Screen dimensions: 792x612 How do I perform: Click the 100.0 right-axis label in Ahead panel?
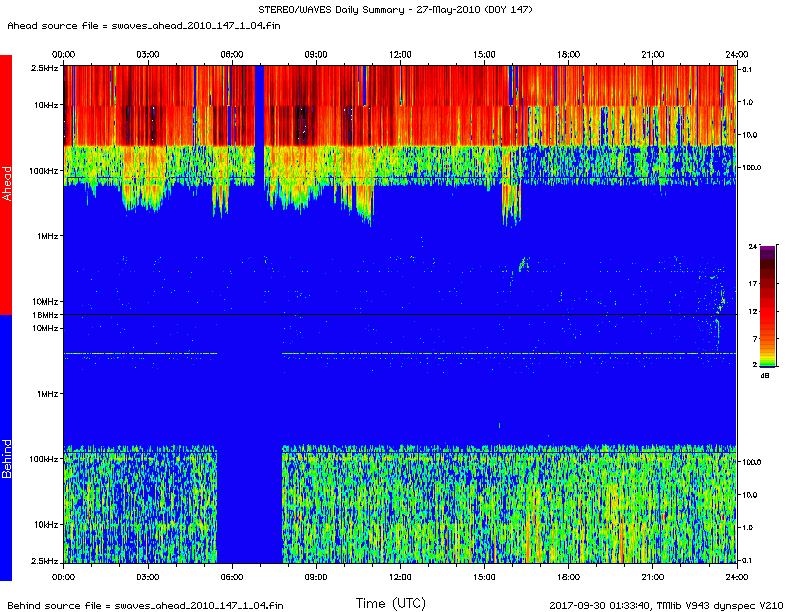752,168
